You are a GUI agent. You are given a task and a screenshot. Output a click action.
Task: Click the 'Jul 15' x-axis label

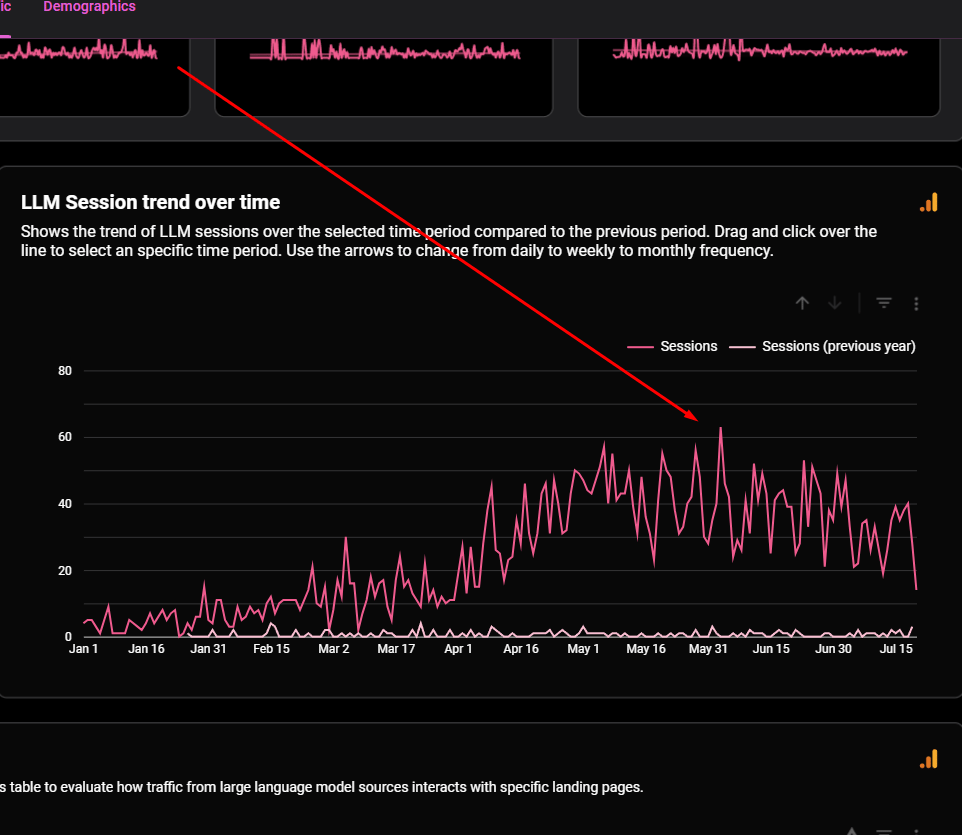pos(896,649)
